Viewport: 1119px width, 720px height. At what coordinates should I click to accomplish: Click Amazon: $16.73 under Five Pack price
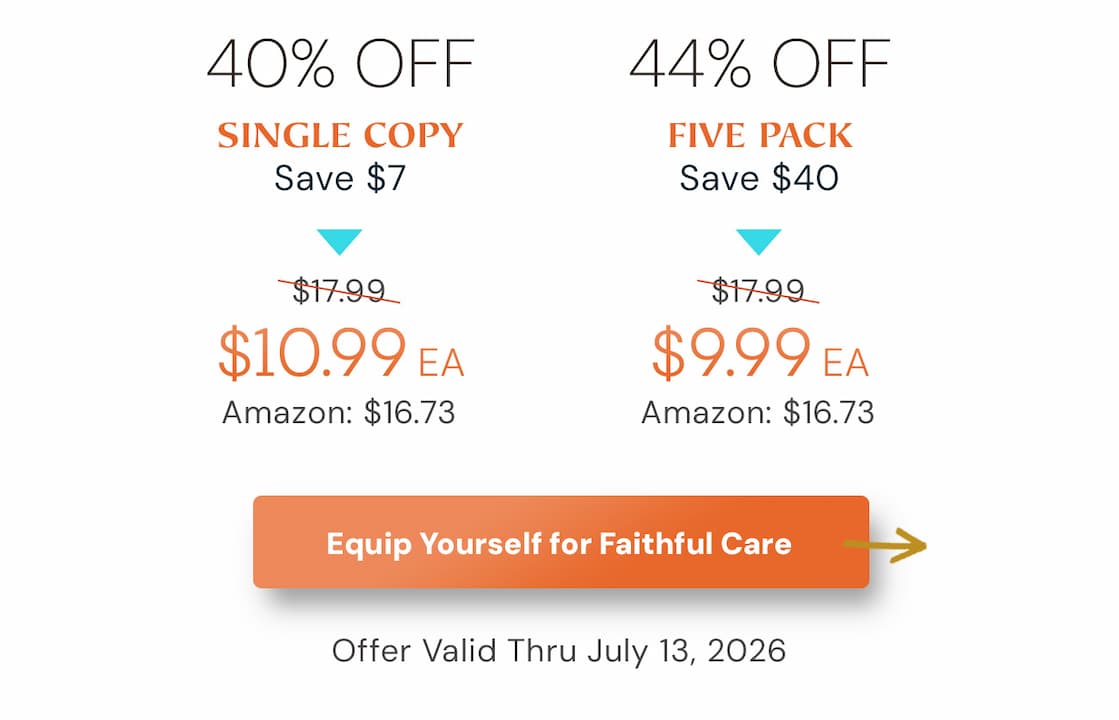[758, 412]
